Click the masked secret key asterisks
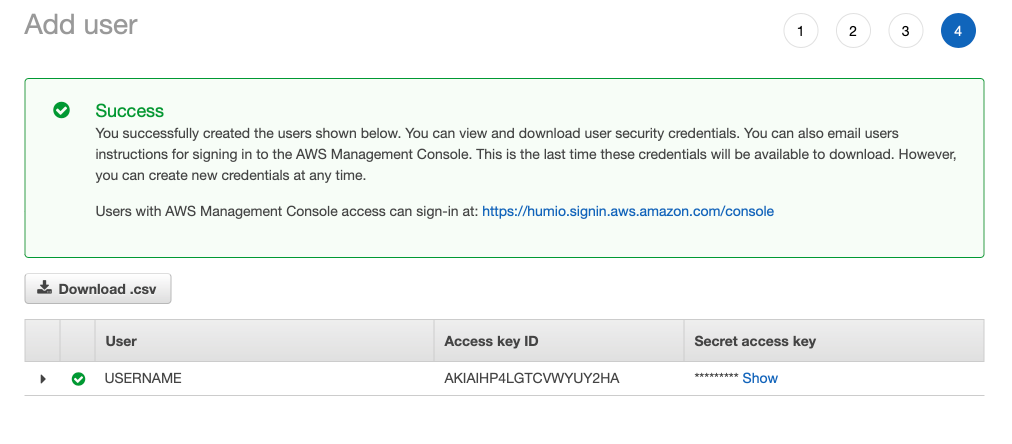This screenshot has width=1012, height=444. [x=716, y=378]
